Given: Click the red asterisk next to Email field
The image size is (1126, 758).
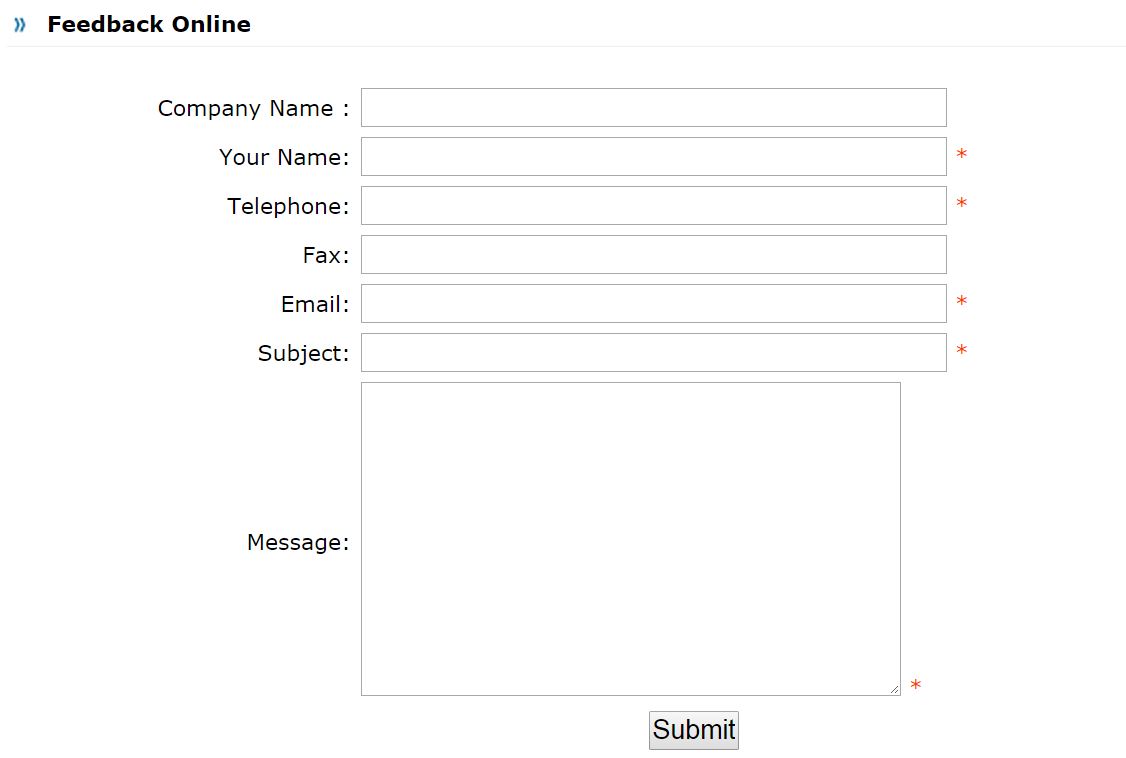Looking at the screenshot, I should point(962,301).
